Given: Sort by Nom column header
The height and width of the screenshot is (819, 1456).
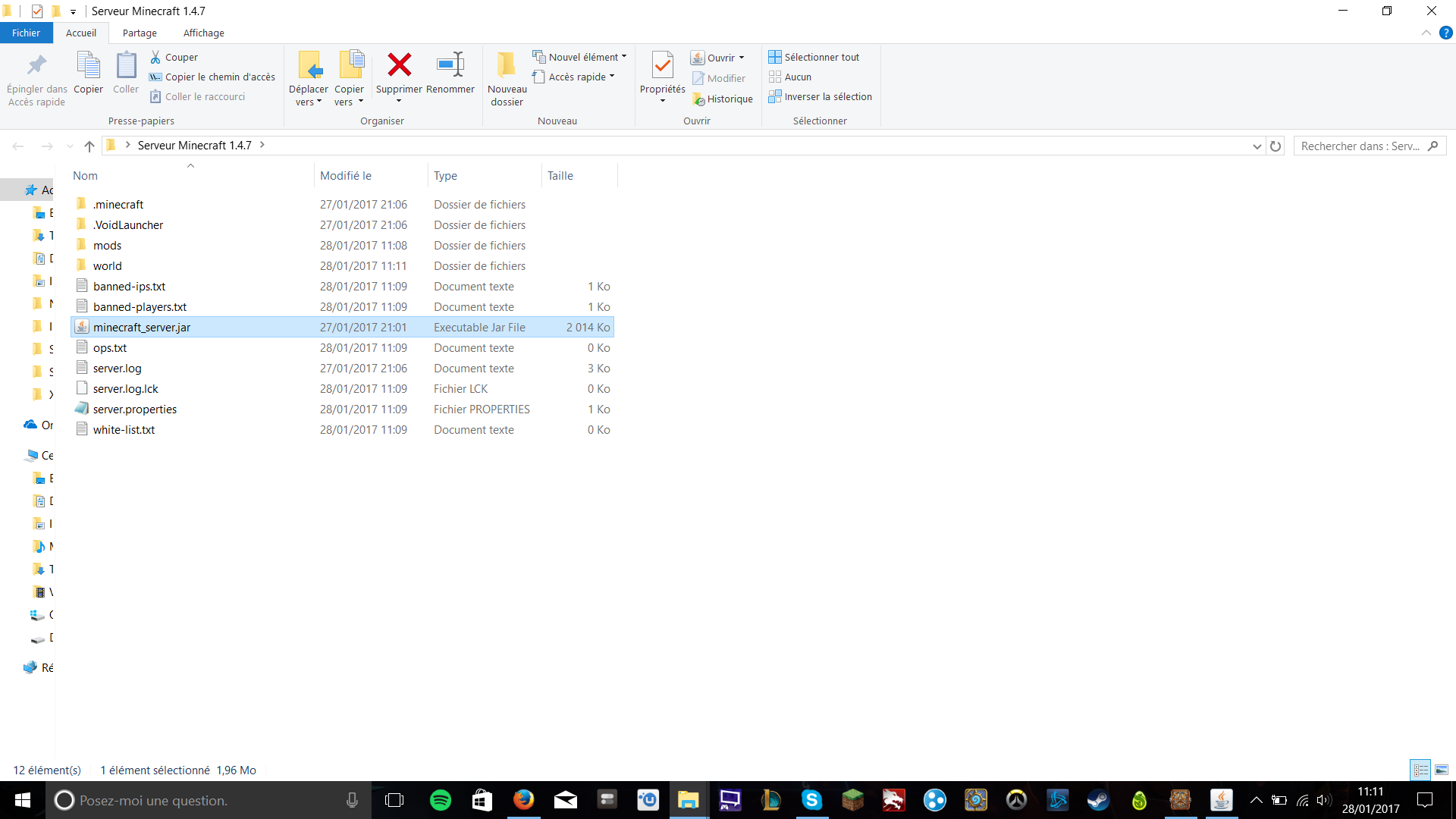Looking at the screenshot, I should (191, 175).
